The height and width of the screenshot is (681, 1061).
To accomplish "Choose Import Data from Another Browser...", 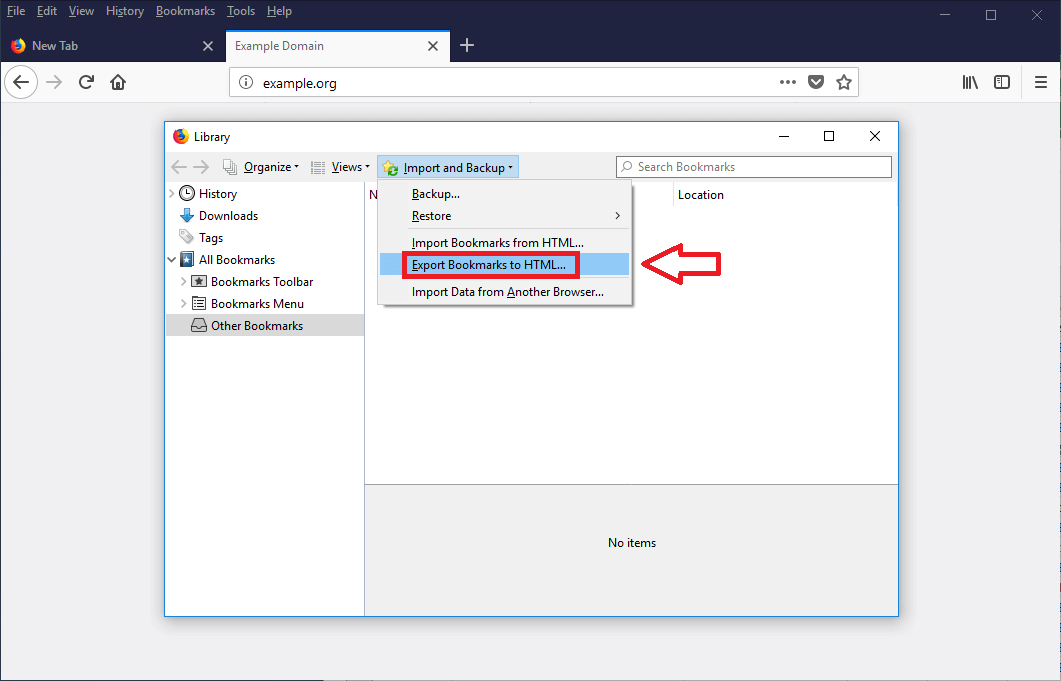I will click(x=505, y=292).
